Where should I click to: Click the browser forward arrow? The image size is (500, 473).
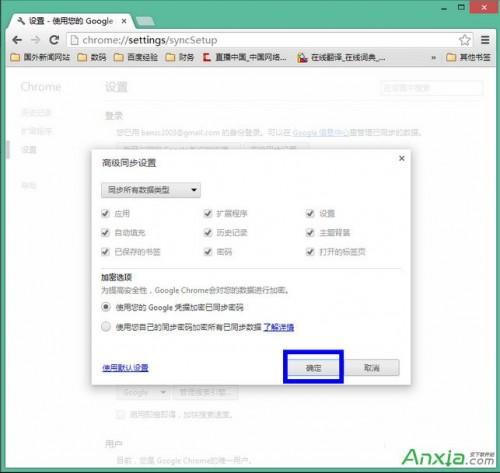click(x=35, y=40)
